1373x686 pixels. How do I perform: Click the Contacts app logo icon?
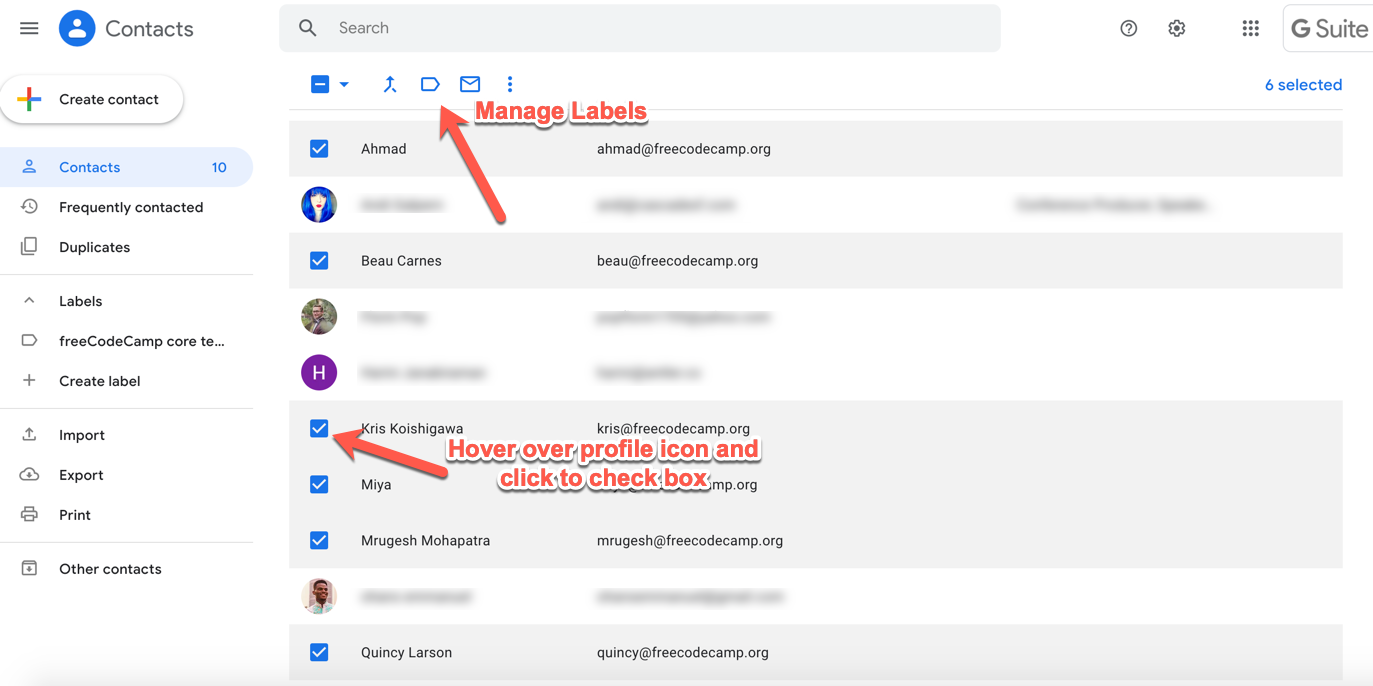click(77, 28)
